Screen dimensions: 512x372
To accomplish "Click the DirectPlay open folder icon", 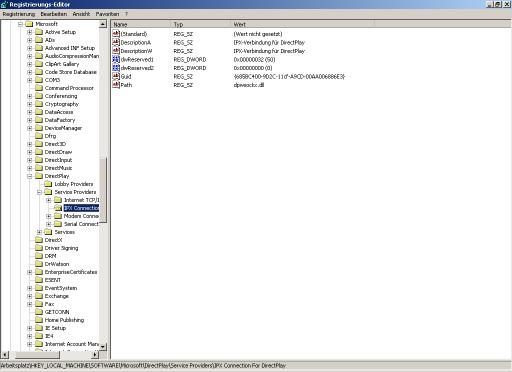I will [39, 176].
